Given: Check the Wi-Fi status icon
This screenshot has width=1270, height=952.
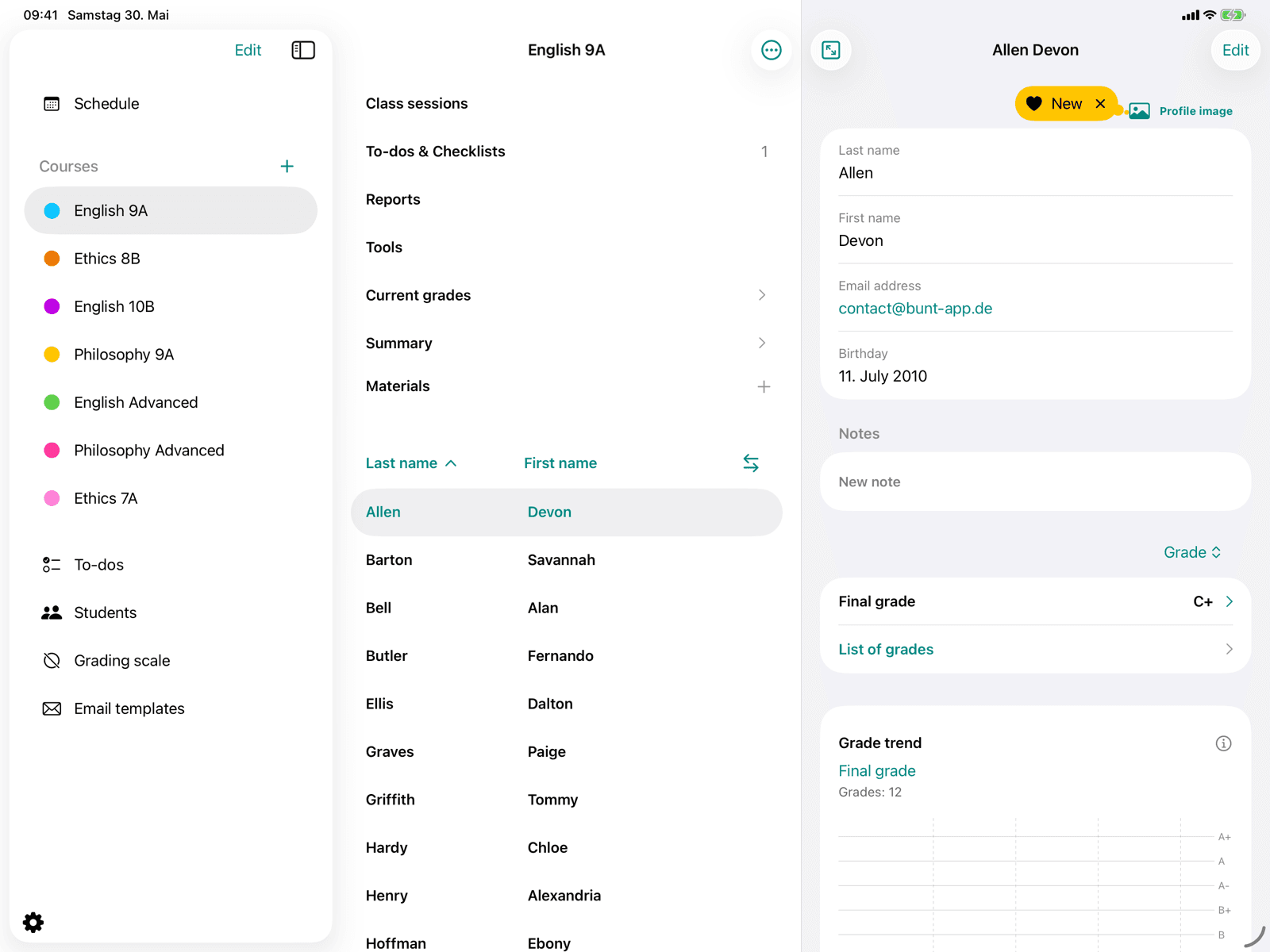Looking at the screenshot, I should point(1210,15).
